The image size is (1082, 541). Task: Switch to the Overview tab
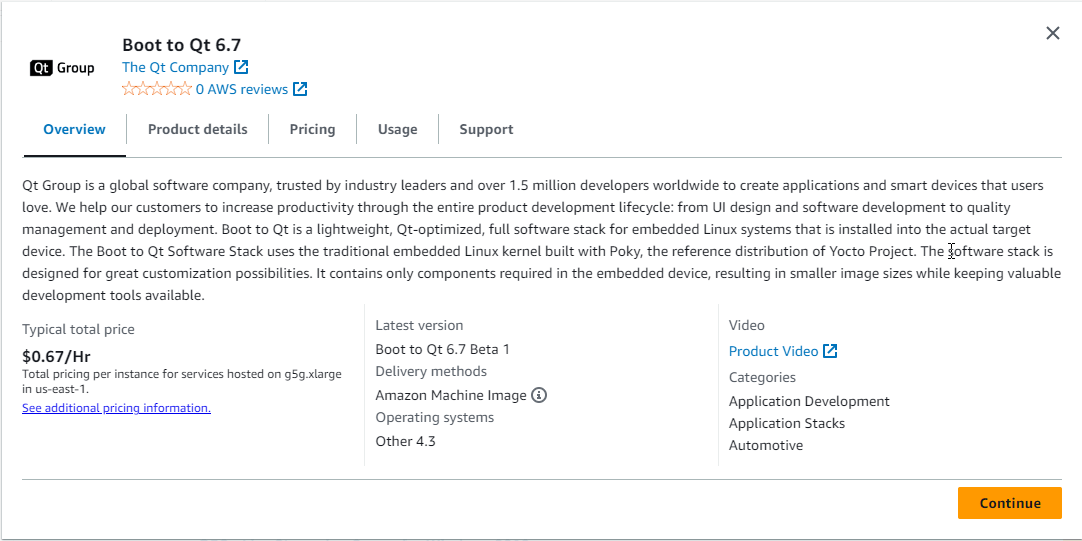(x=74, y=129)
